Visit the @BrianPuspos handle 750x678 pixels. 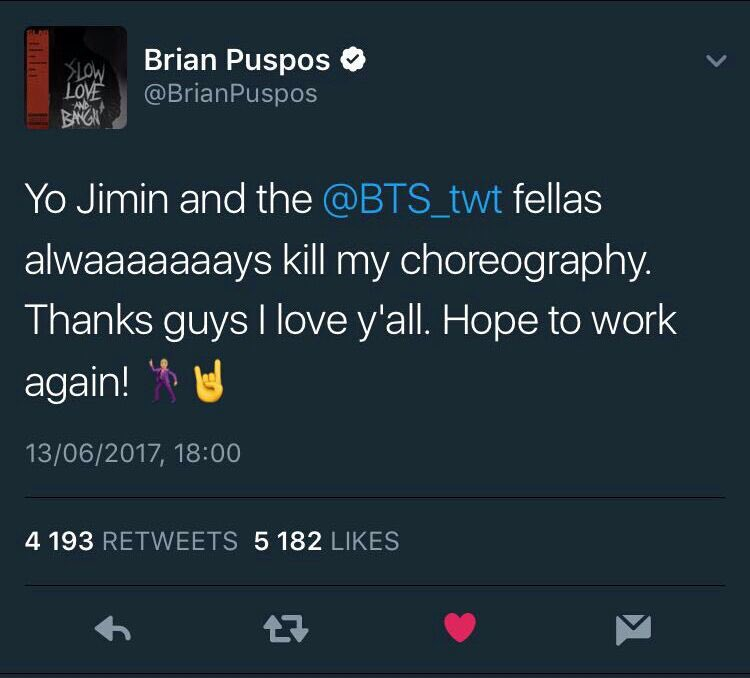(231, 93)
